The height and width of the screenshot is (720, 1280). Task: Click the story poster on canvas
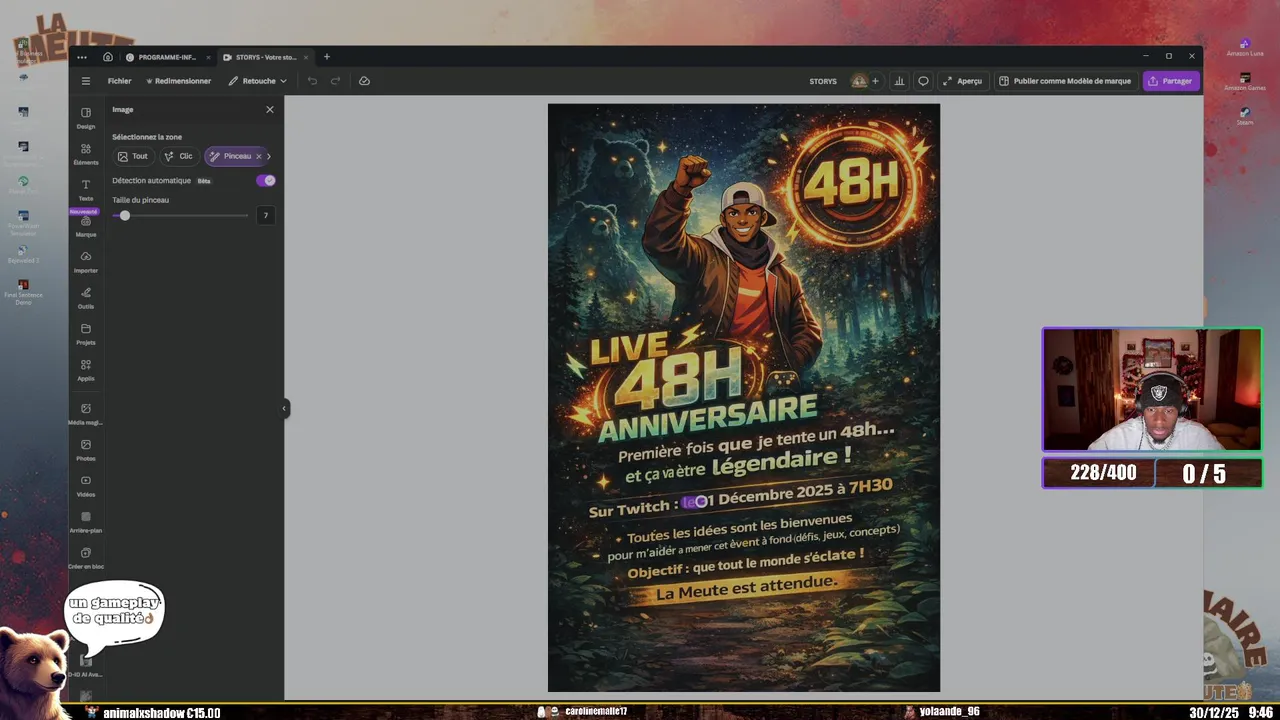pos(744,398)
